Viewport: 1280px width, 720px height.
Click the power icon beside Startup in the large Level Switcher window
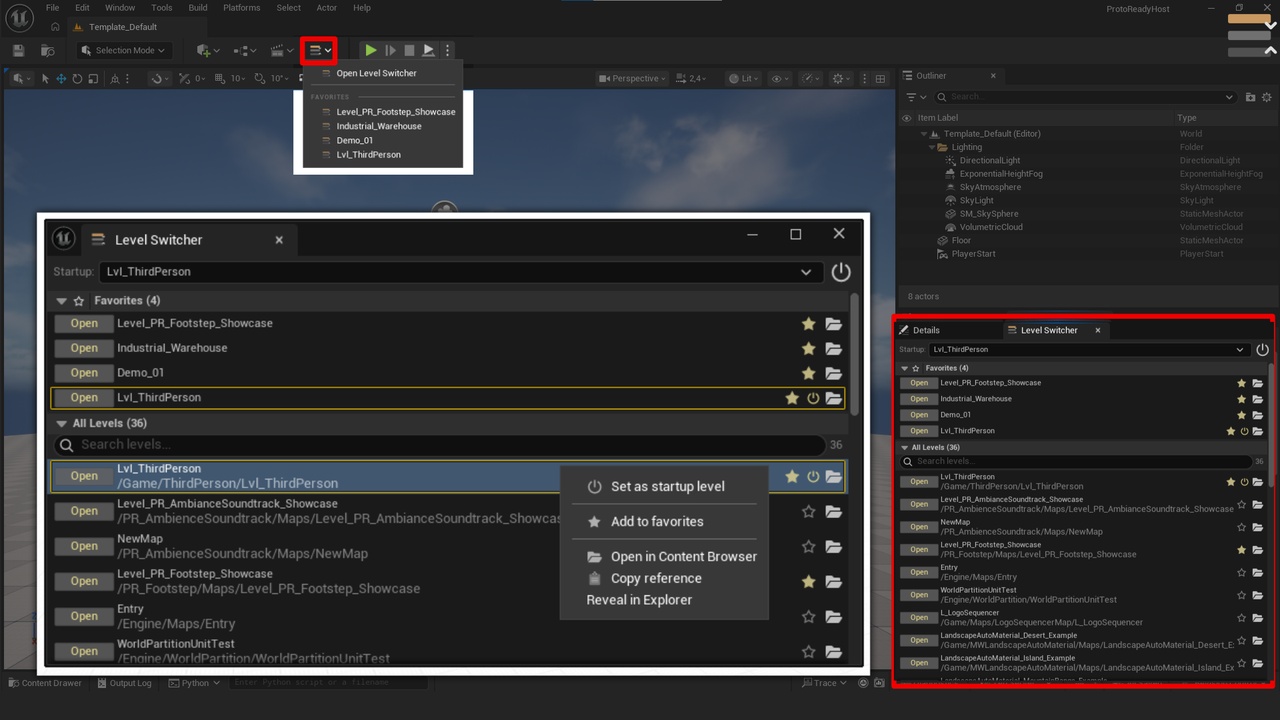(x=840, y=272)
